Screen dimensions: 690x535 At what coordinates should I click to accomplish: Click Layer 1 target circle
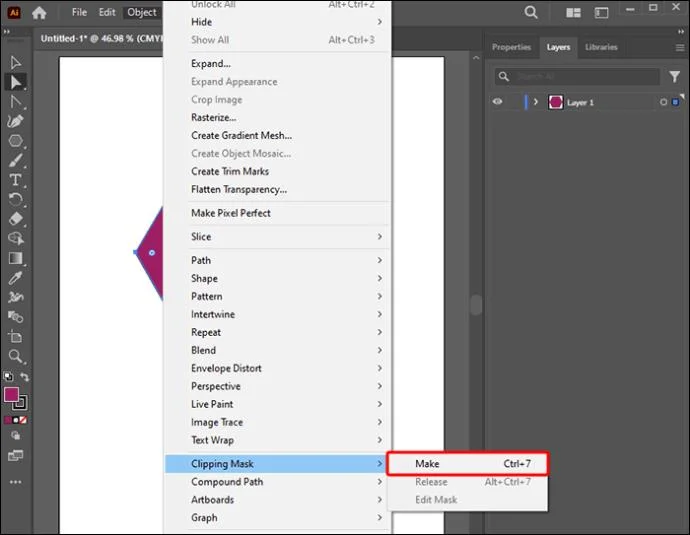click(663, 102)
